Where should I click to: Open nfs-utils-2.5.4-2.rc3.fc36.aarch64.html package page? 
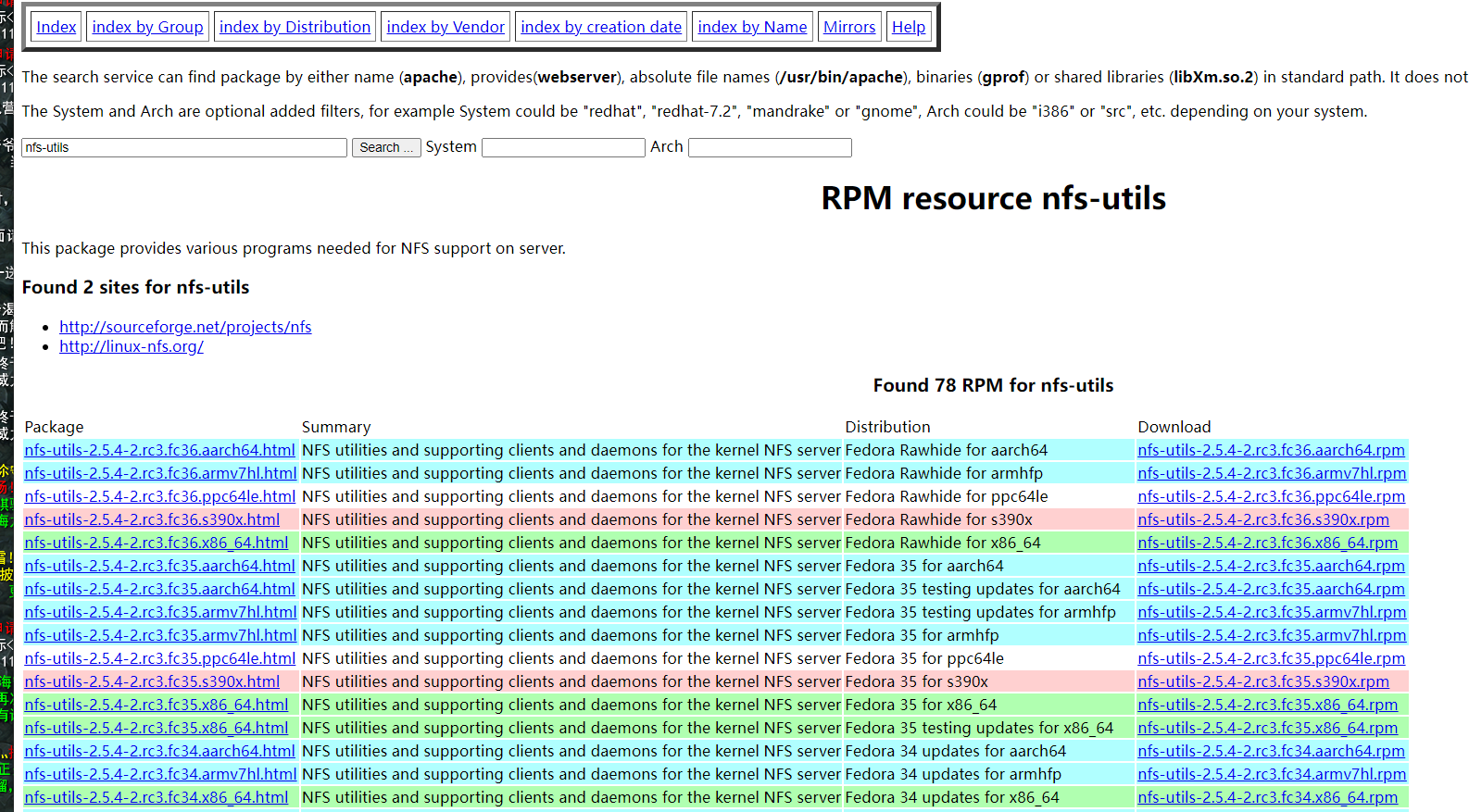160,450
